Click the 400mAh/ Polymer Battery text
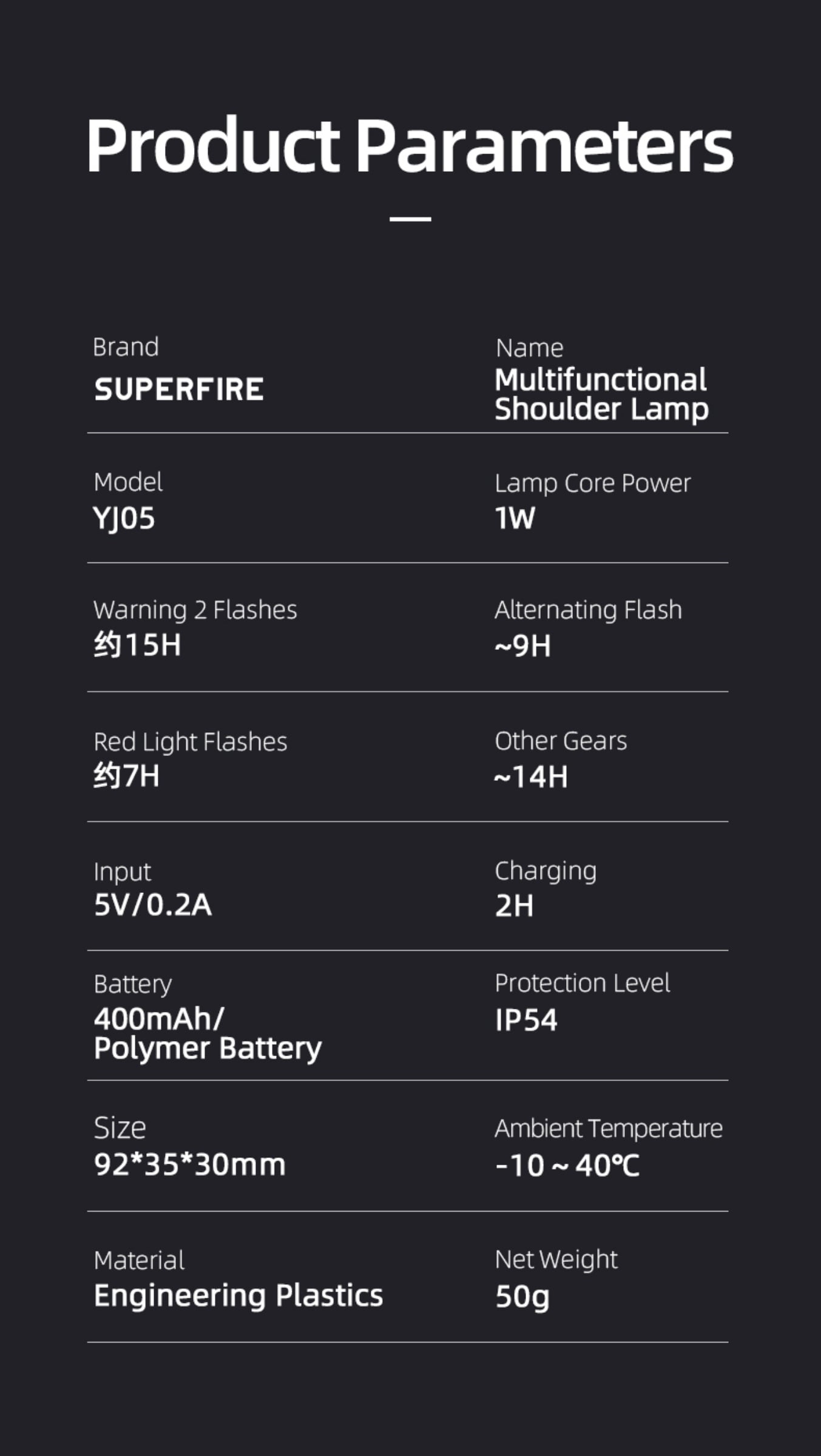Viewport: 821px width, 1456px height. pos(208,1034)
